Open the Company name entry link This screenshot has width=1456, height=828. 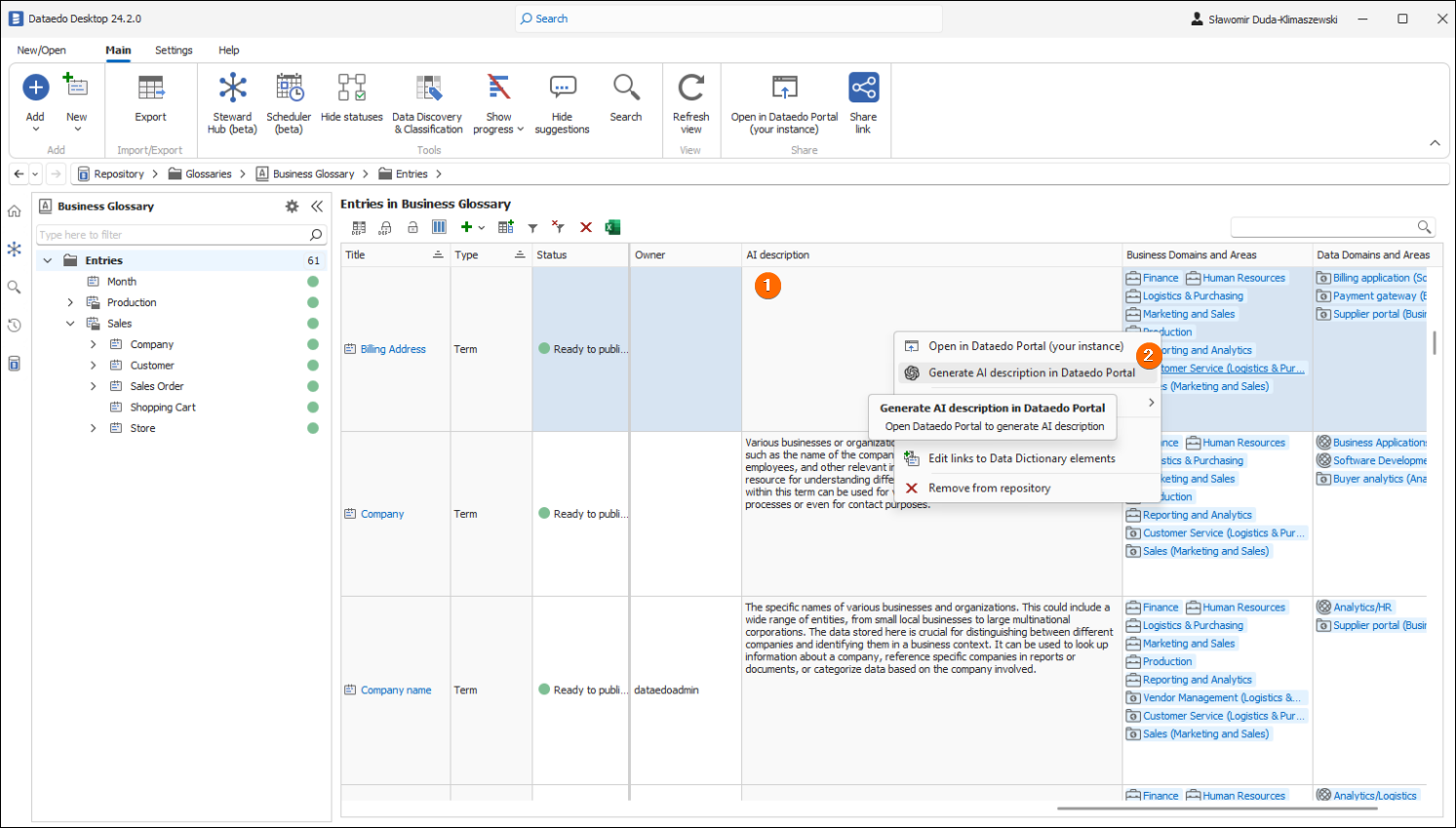[x=396, y=690]
